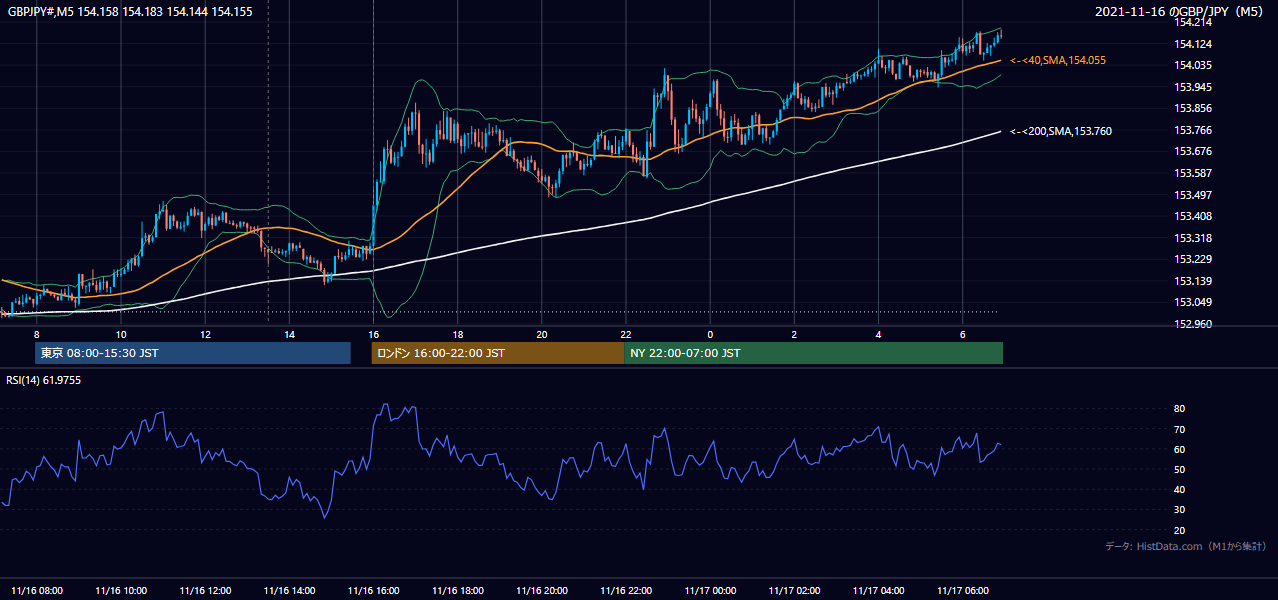Image resolution: width=1278 pixels, height=600 pixels.
Task: Select the ロンドン 16:00-22:00 JST session bar
Action: tap(497, 353)
